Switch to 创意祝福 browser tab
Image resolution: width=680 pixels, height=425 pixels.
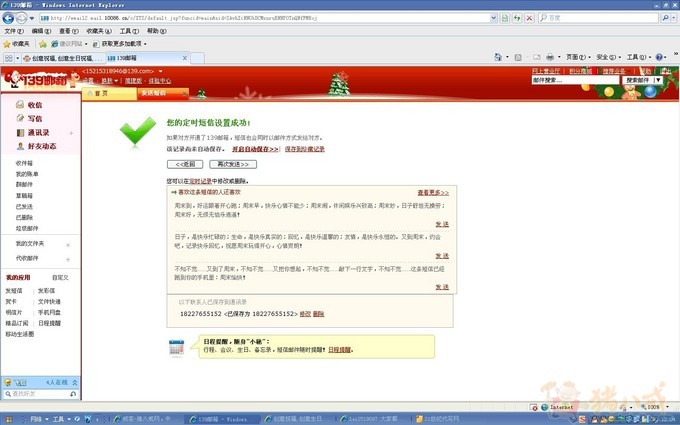point(63,58)
